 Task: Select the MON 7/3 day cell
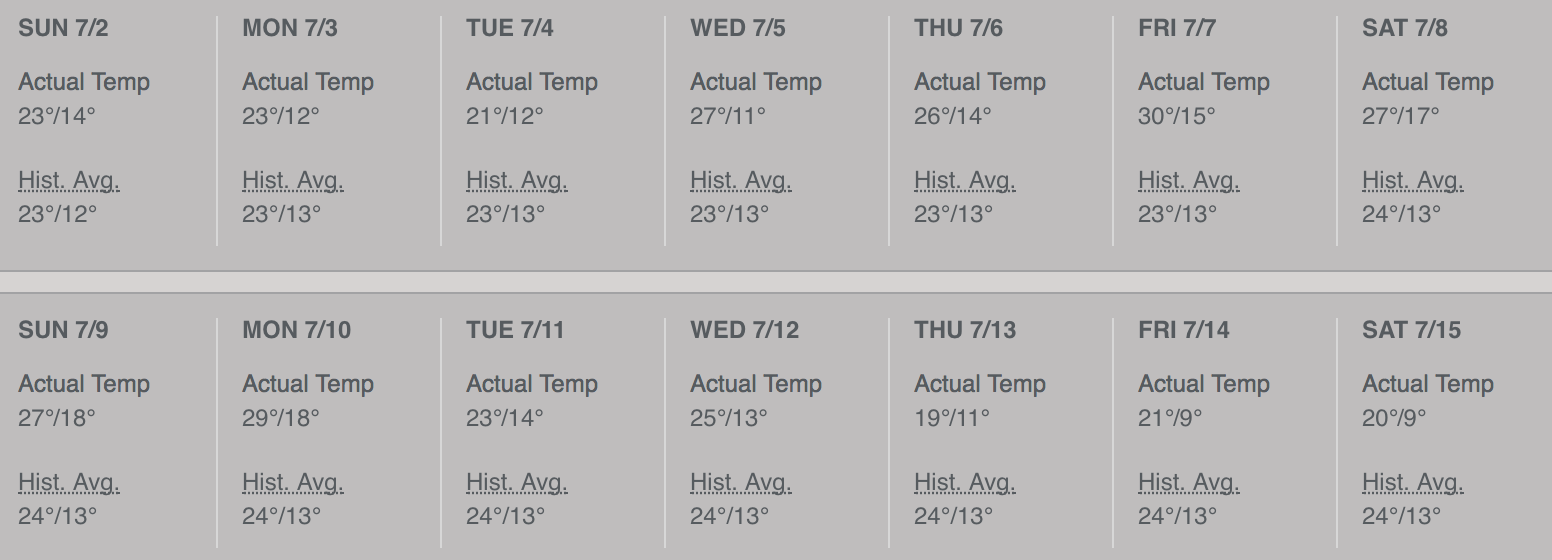pos(329,130)
